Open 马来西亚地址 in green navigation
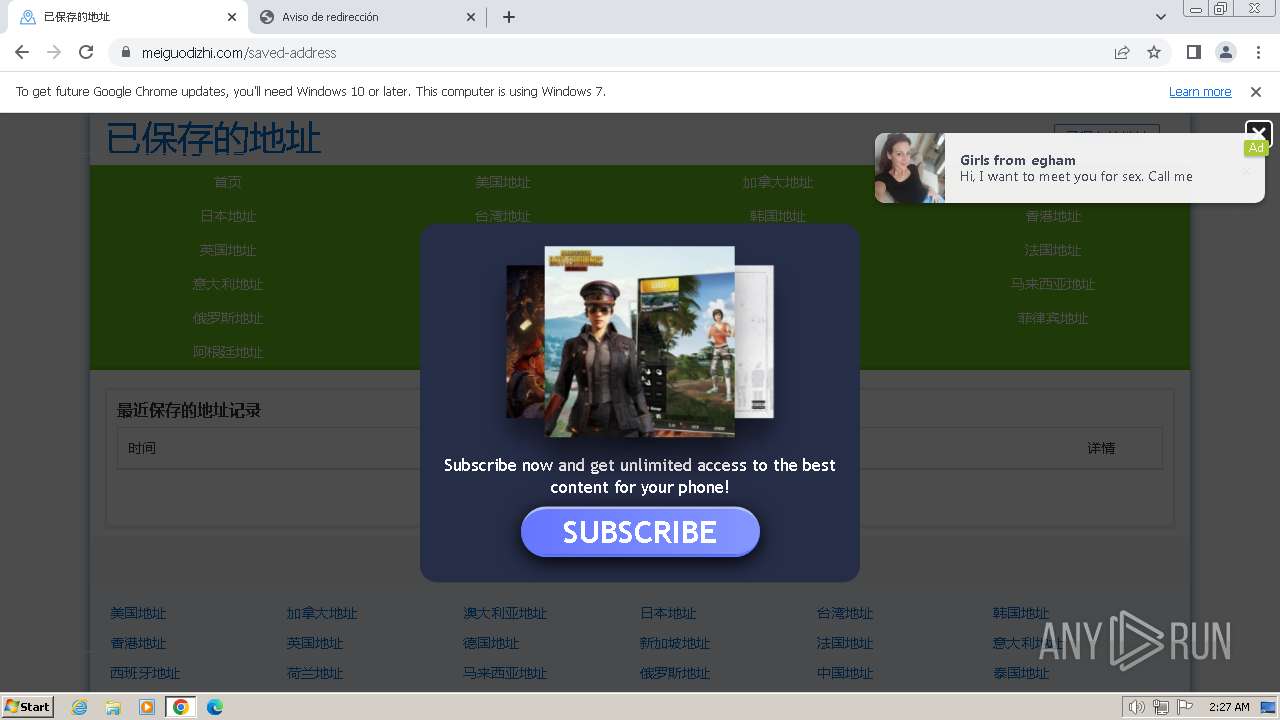The image size is (1280, 720). pyautogui.click(x=1053, y=284)
